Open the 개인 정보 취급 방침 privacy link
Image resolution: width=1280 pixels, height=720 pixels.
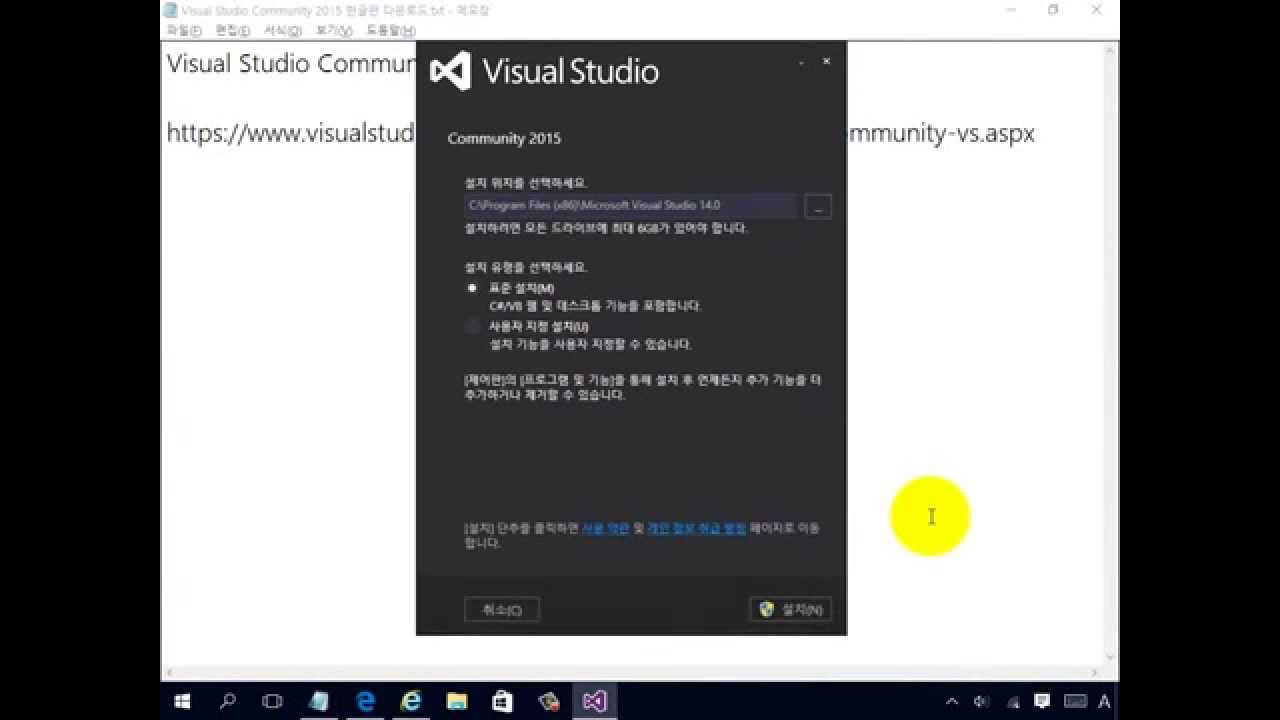[x=697, y=527]
